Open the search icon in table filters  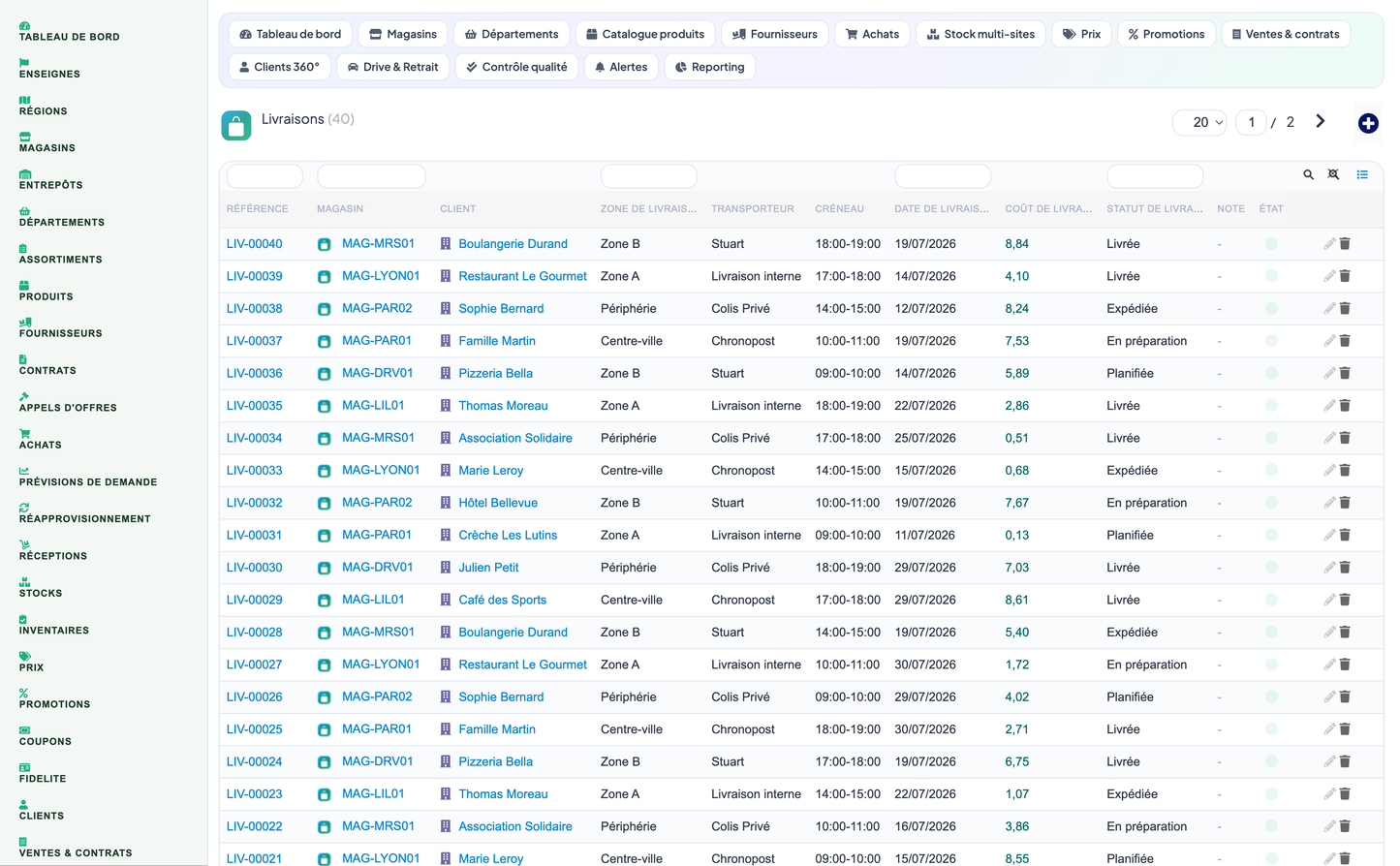click(x=1308, y=175)
